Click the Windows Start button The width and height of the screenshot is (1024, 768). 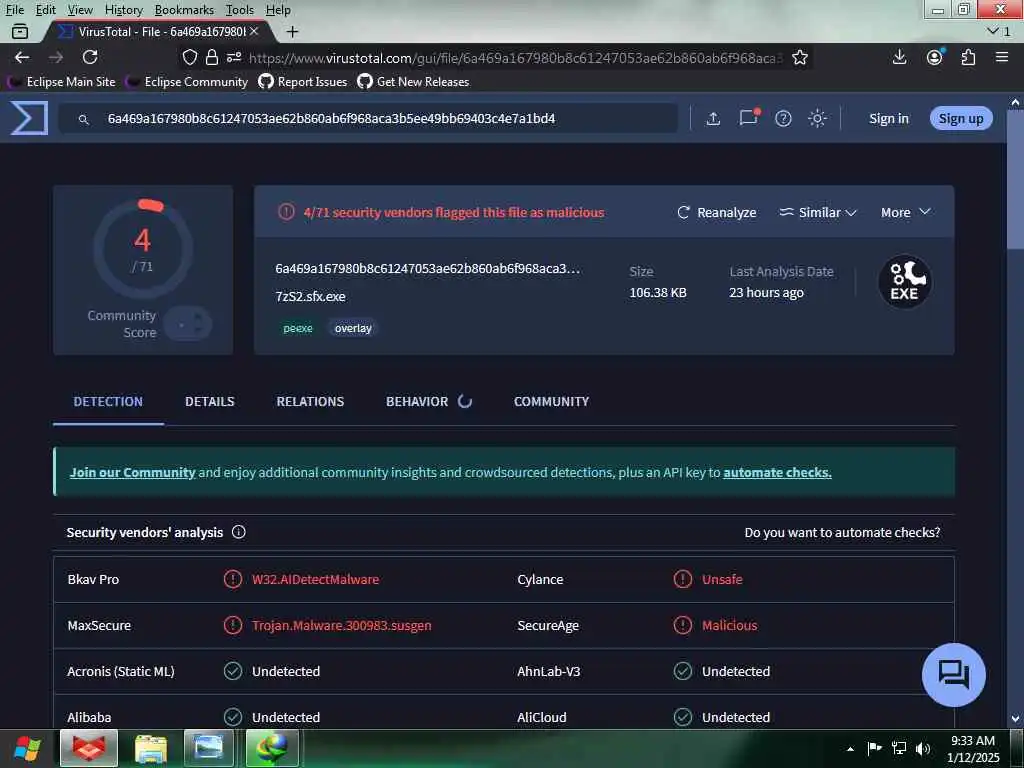tap(26, 748)
